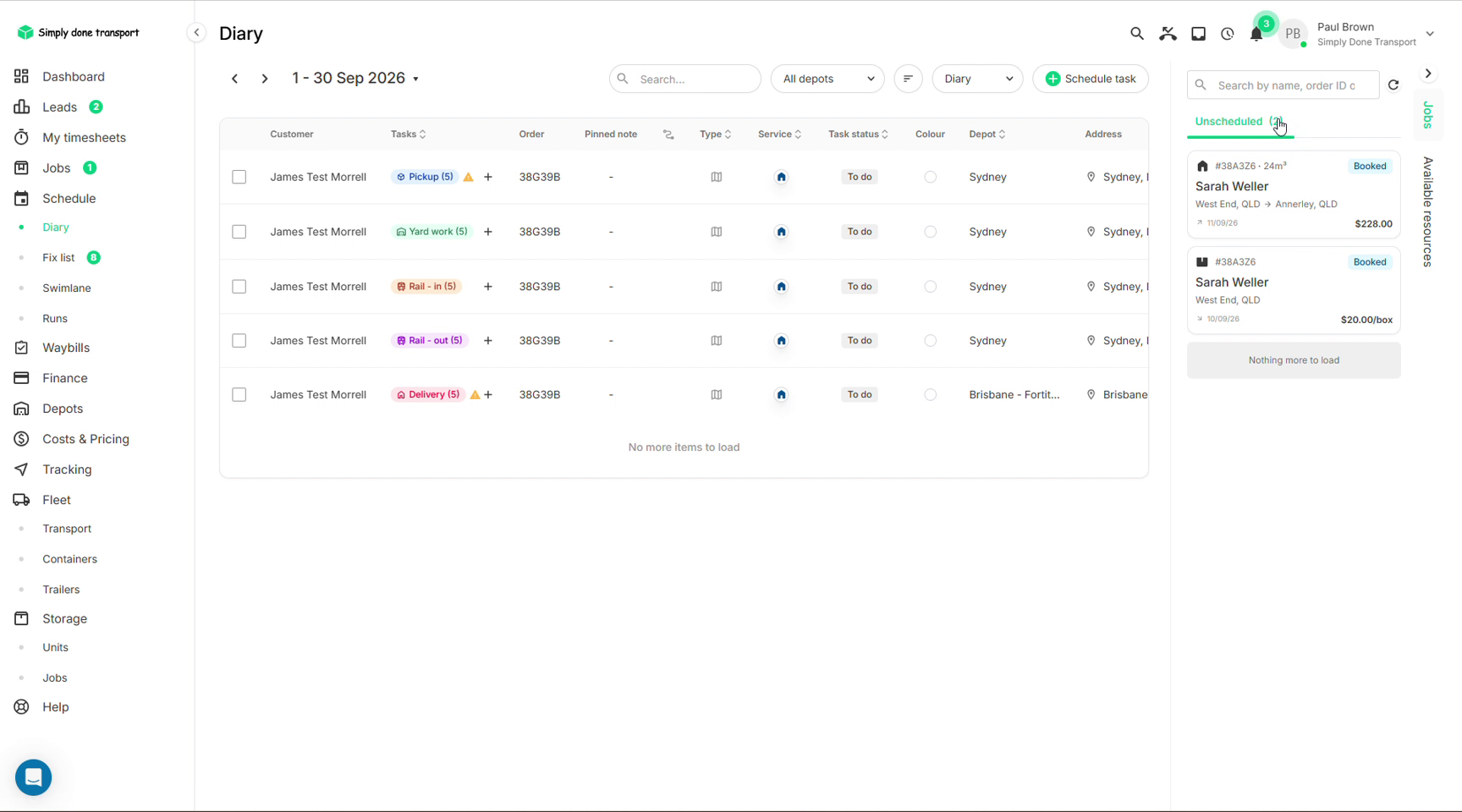
Task: Select the Unscheduled tab
Action: point(1239,122)
